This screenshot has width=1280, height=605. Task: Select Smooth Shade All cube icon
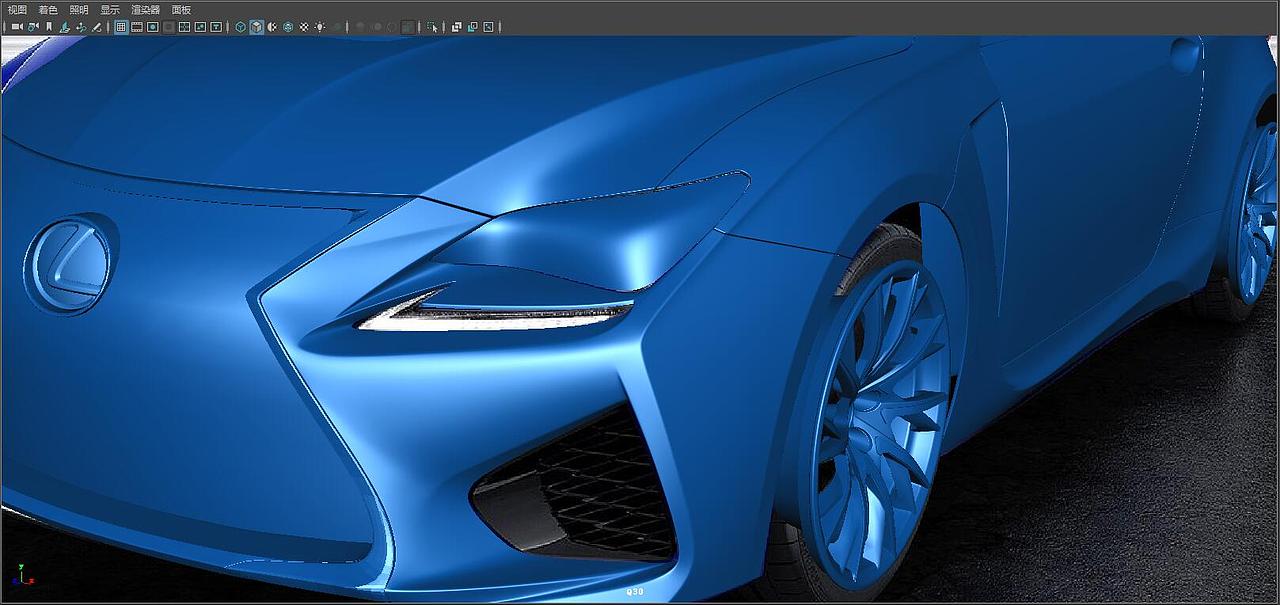pyautogui.click(x=256, y=27)
